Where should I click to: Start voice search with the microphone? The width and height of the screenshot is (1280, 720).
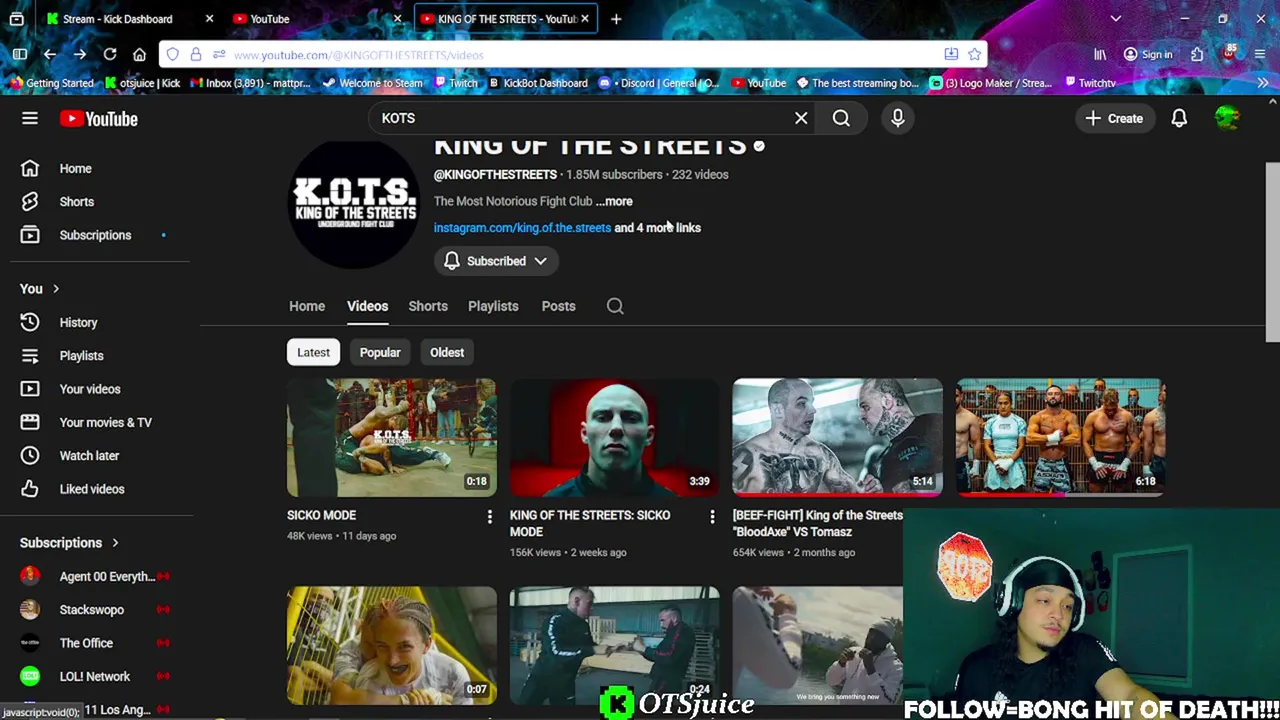tap(897, 118)
